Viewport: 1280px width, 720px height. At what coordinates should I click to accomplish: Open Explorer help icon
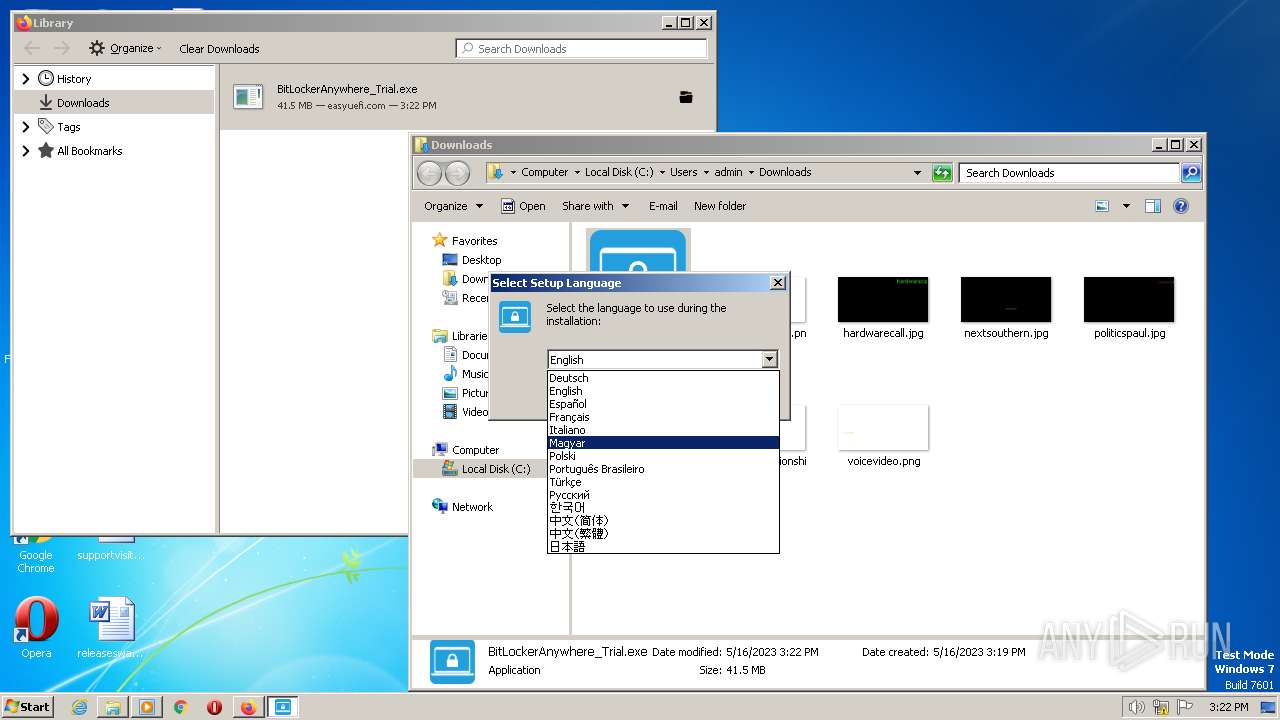tap(1181, 206)
